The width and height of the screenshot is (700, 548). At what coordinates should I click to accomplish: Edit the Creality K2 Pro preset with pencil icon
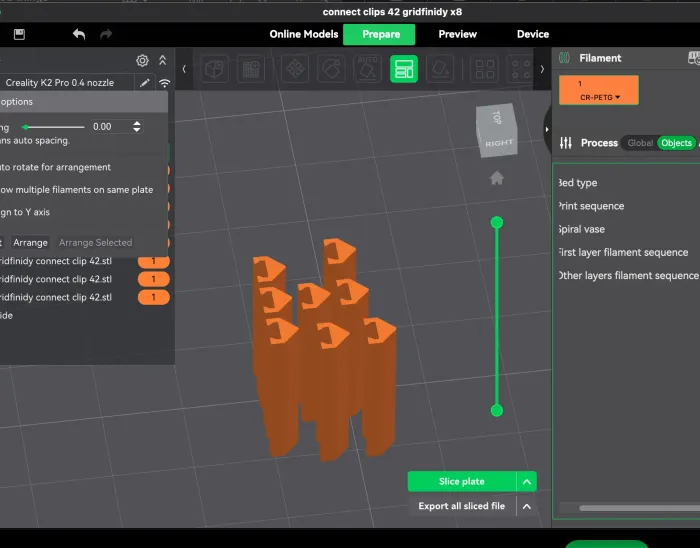coord(145,83)
